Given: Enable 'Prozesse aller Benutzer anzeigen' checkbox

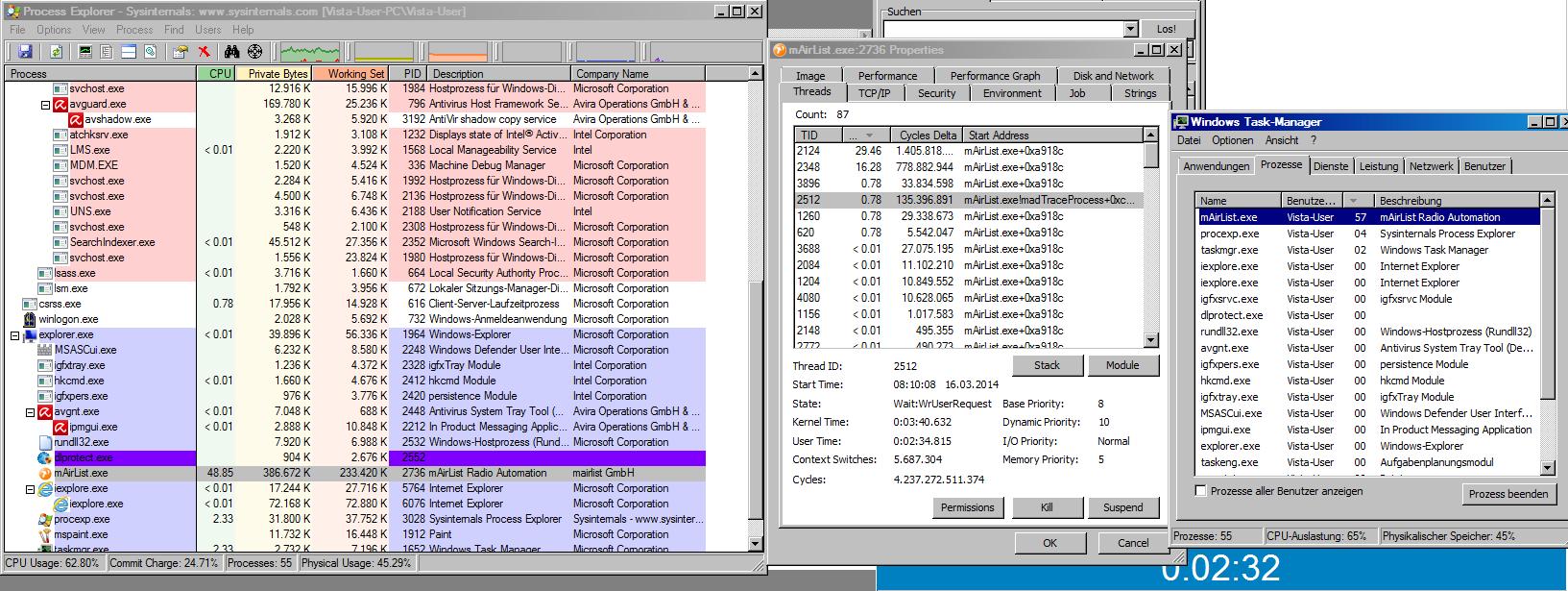Looking at the screenshot, I should tap(1200, 491).
